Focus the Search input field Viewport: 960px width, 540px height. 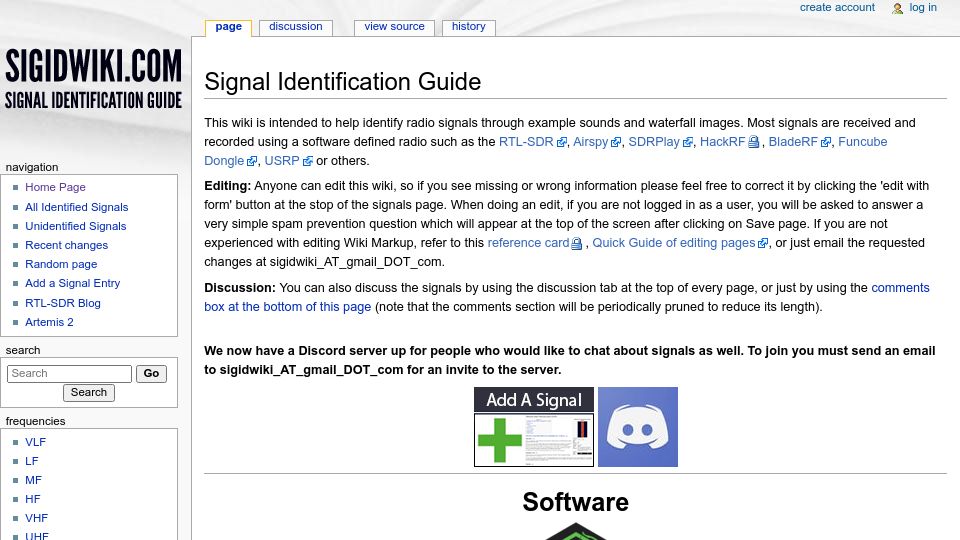(69, 373)
